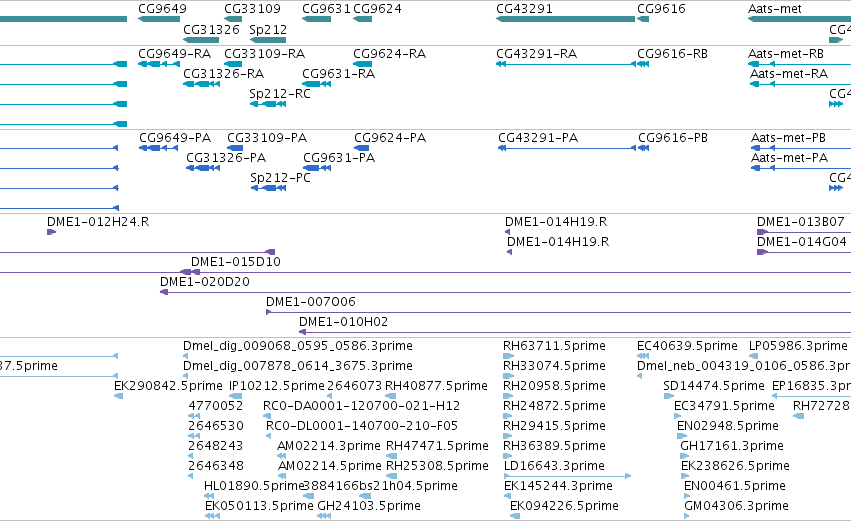Select the DME1-015D10 clone label

pos(236,262)
